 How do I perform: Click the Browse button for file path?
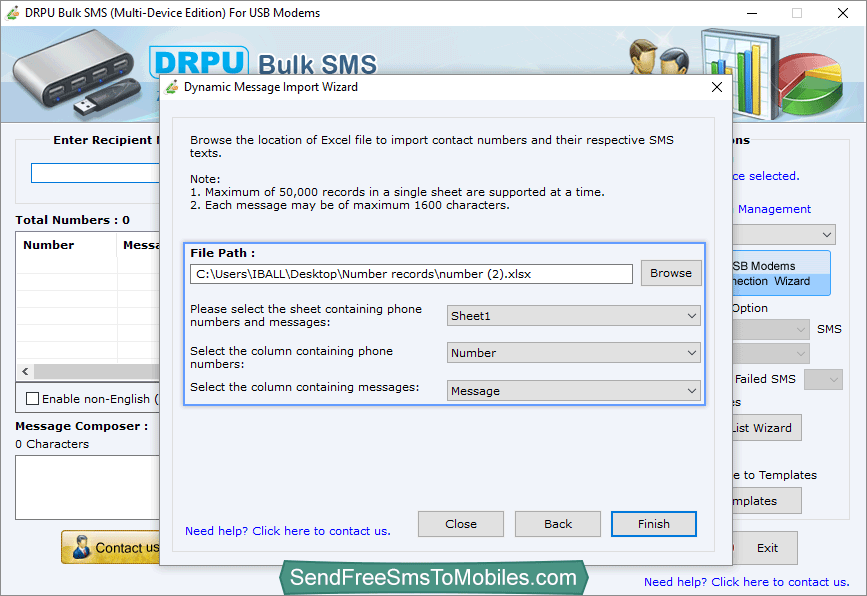(671, 273)
